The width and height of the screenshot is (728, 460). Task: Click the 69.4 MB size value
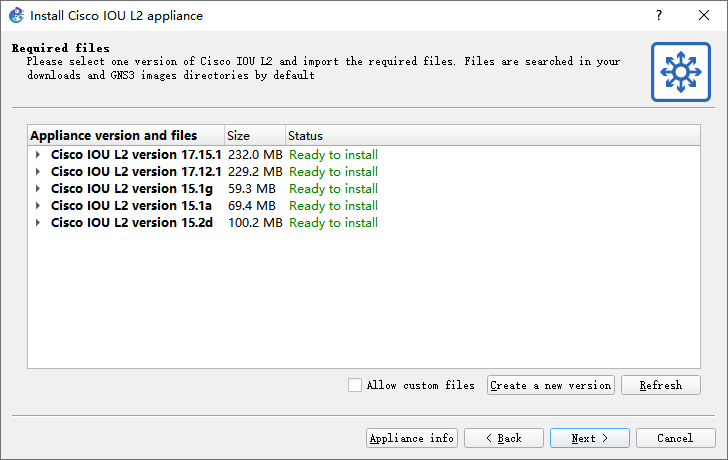[x=252, y=206]
